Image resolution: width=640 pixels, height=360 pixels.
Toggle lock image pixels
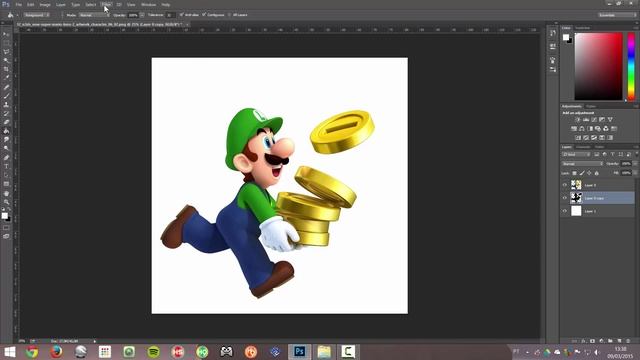coord(582,173)
